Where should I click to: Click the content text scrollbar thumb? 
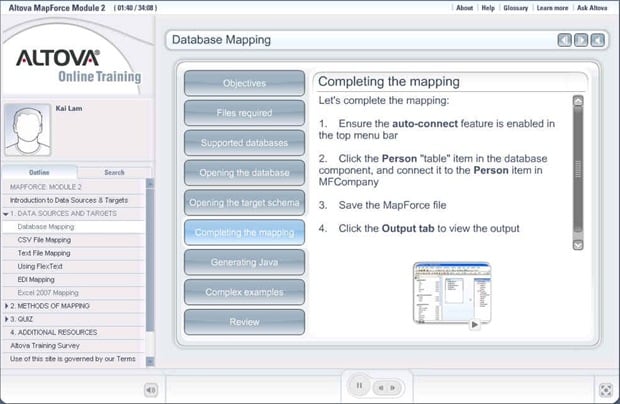(x=578, y=170)
